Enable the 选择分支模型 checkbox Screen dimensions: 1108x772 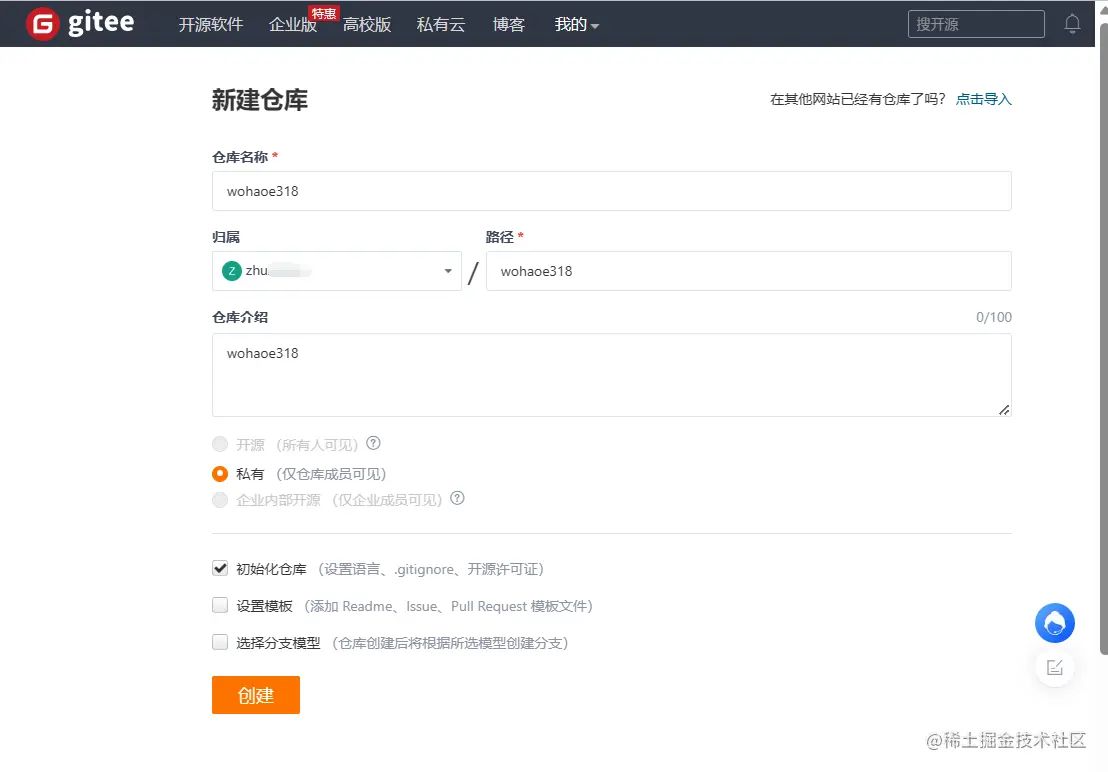[220, 642]
